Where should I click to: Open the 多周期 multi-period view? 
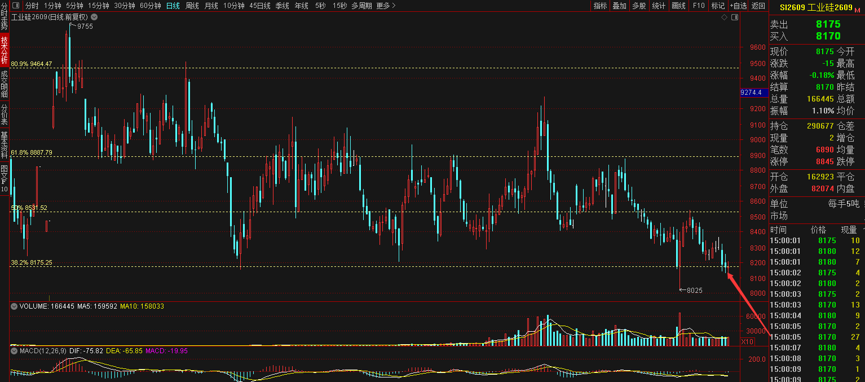click(362, 6)
